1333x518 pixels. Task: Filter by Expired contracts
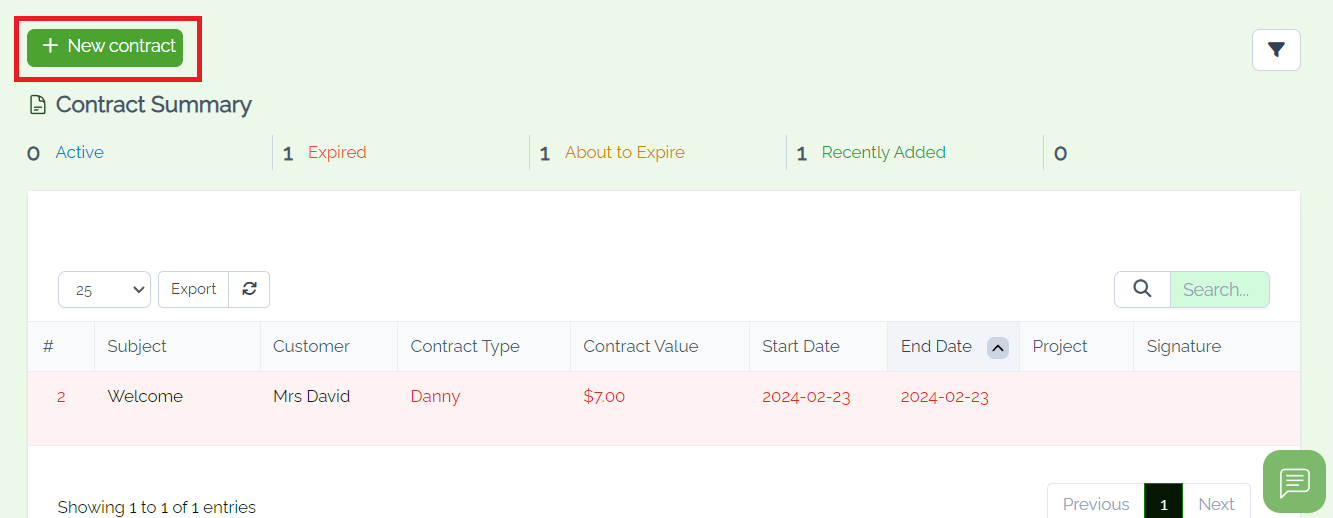[337, 152]
